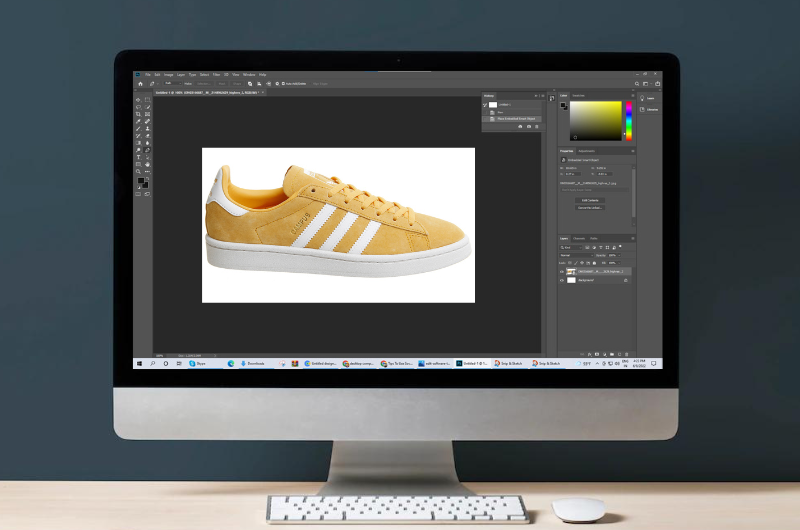
Task: Delete current state in History panel
Action: 536,127
